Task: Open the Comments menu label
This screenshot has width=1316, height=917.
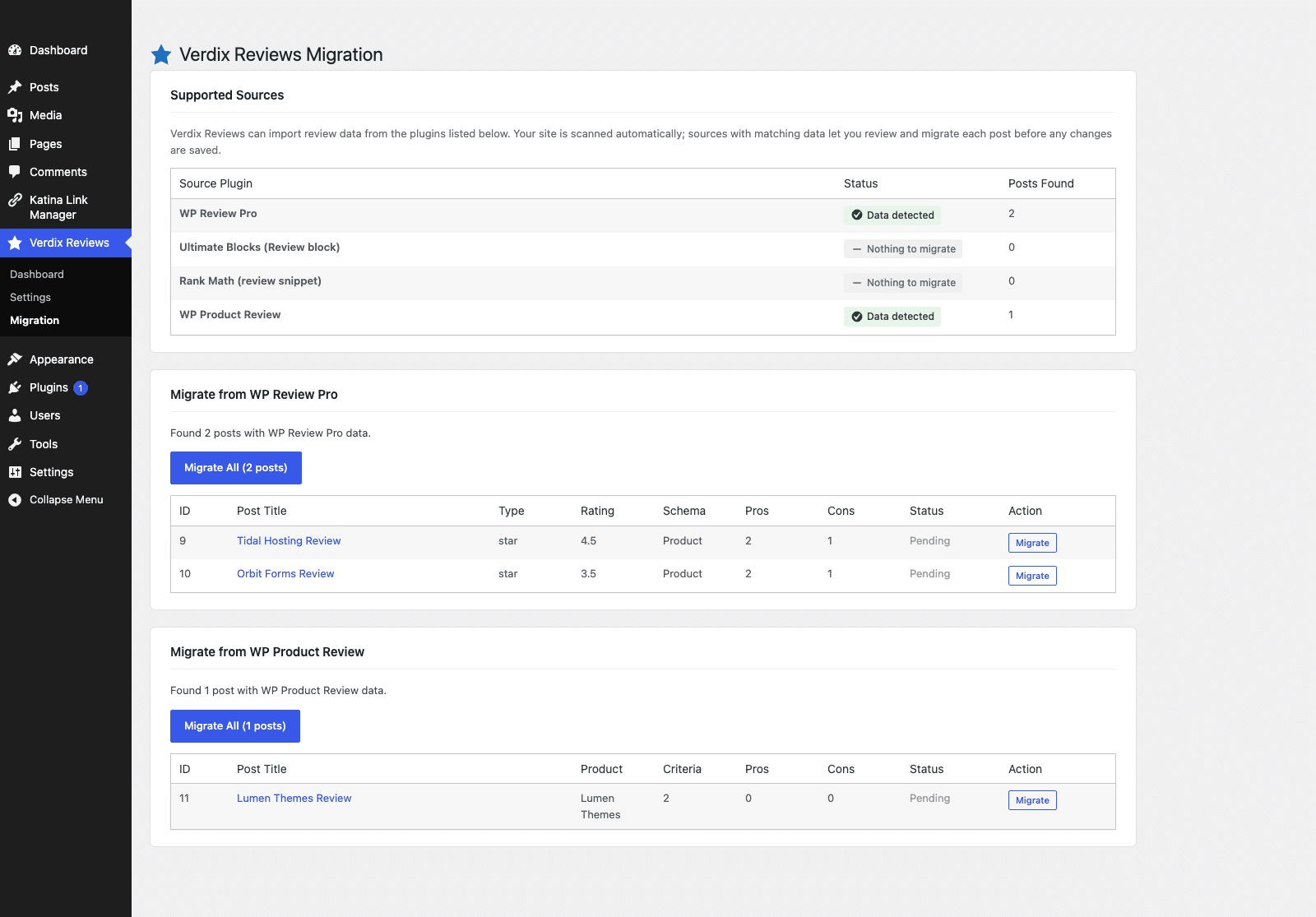Action: [58, 172]
